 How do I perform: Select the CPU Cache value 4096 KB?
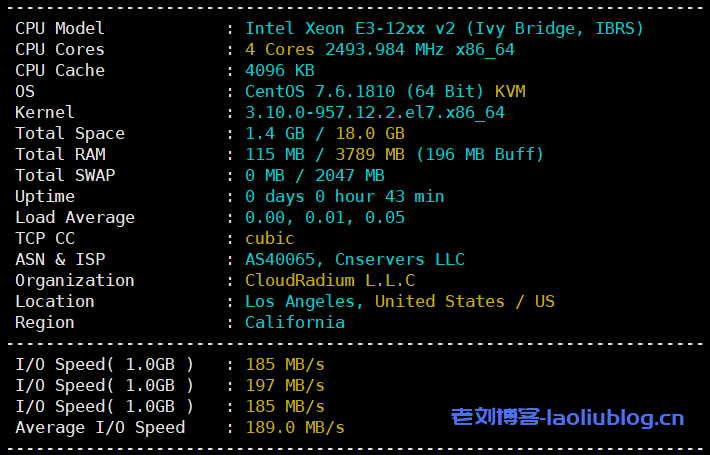pyautogui.click(x=280, y=71)
